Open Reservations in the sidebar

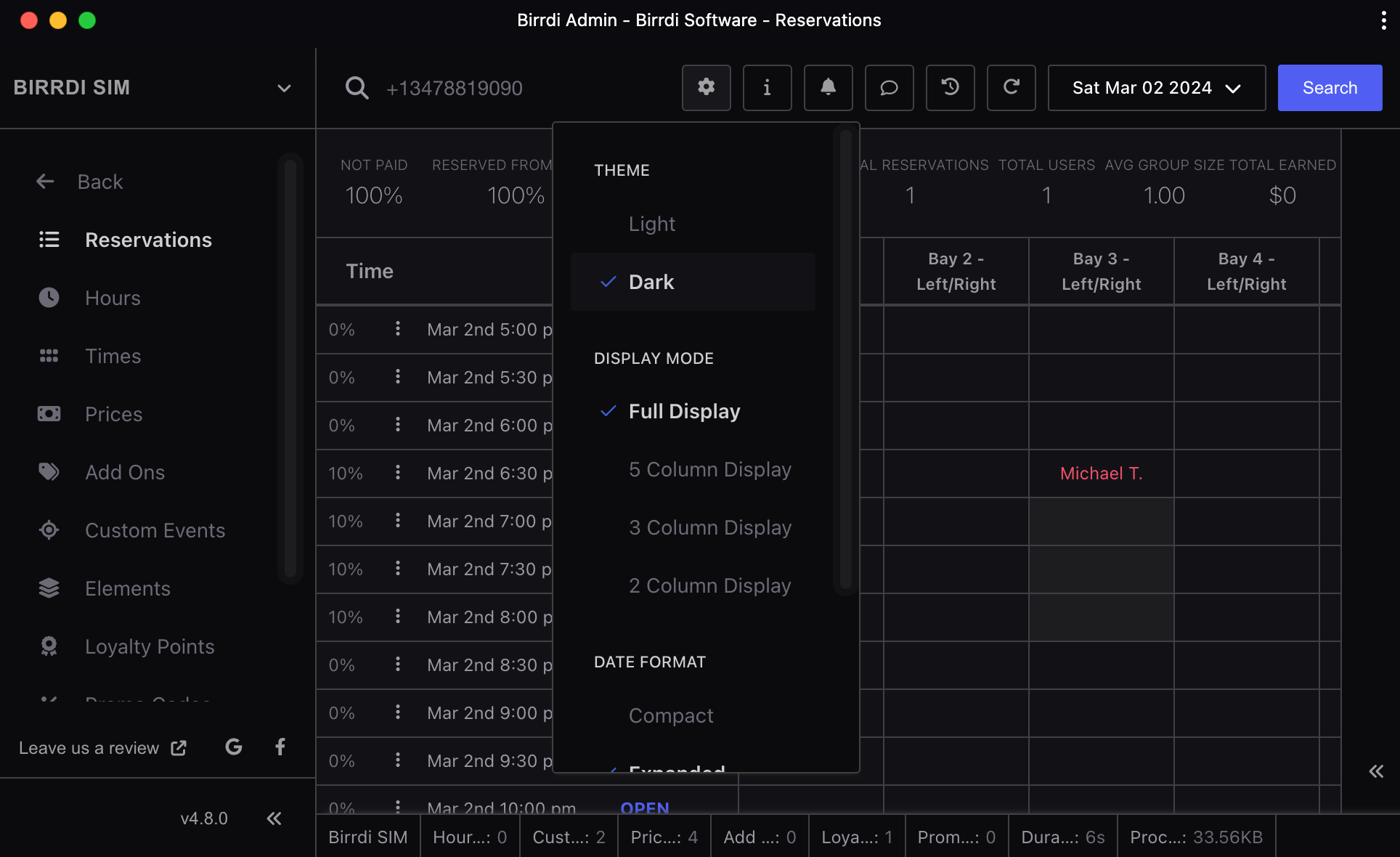click(x=125, y=240)
